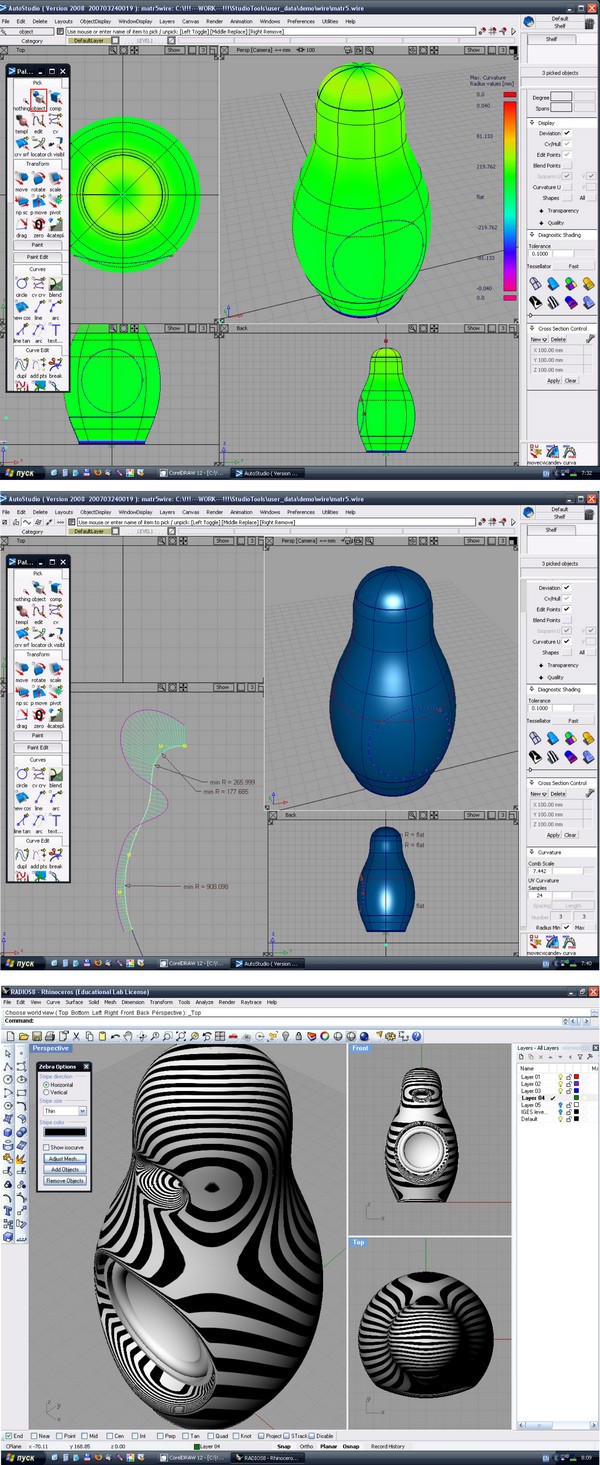Click the Layer 01 color swatch in Rhino
The width and height of the screenshot is (600, 1465).
(x=576, y=1077)
